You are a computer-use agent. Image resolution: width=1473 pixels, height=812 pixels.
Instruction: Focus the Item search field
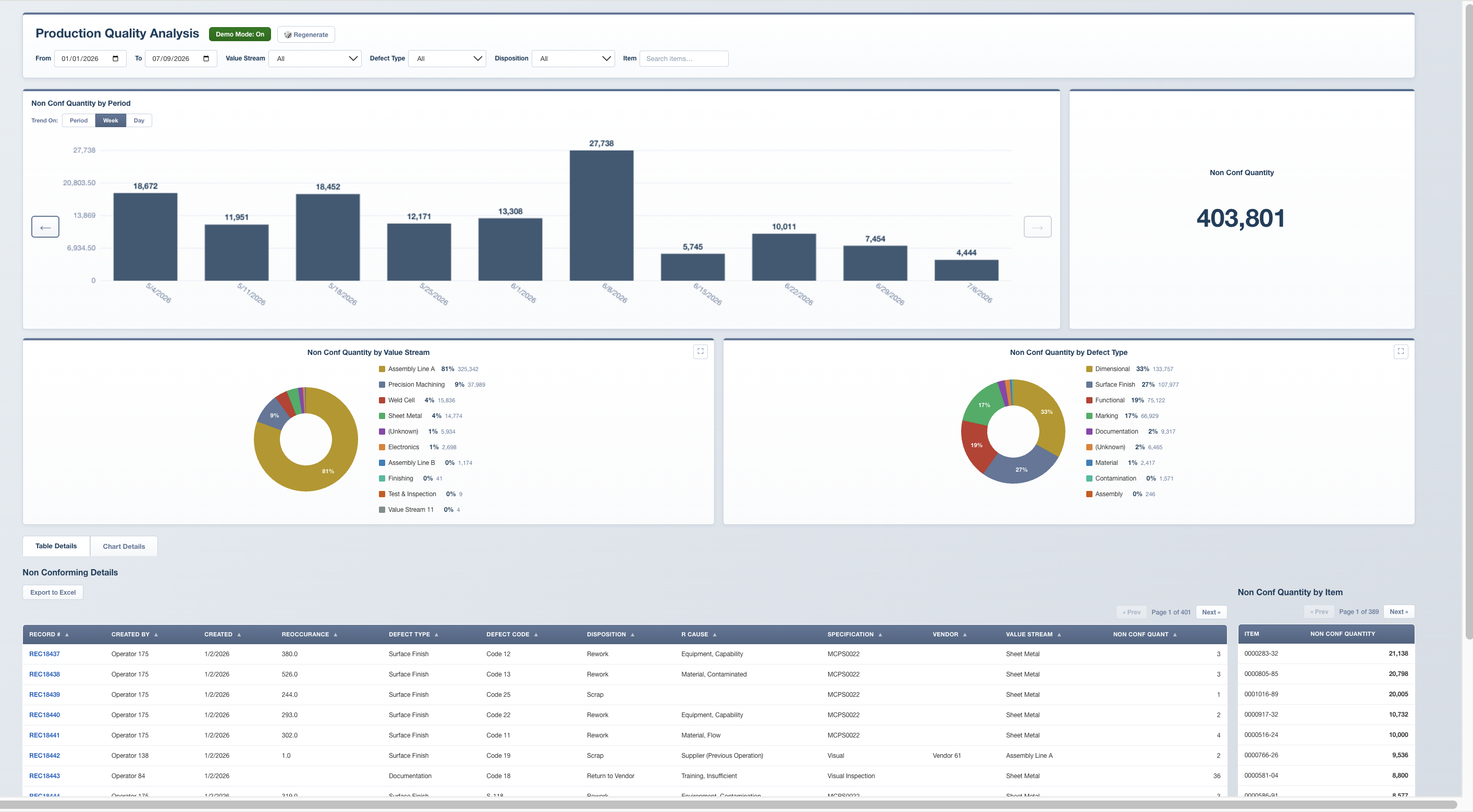point(683,58)
